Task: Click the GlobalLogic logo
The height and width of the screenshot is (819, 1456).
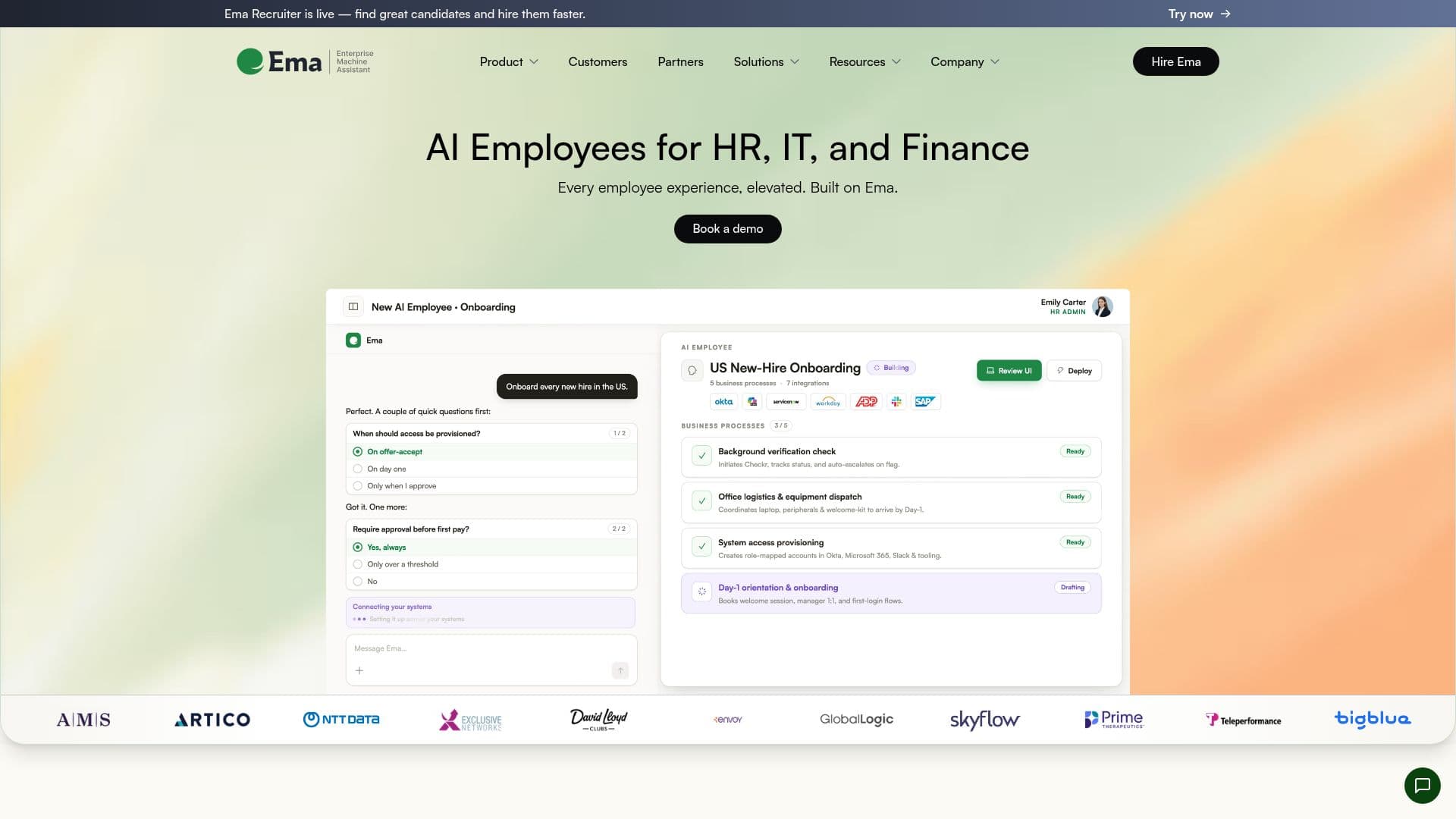Action: [856, 719]
